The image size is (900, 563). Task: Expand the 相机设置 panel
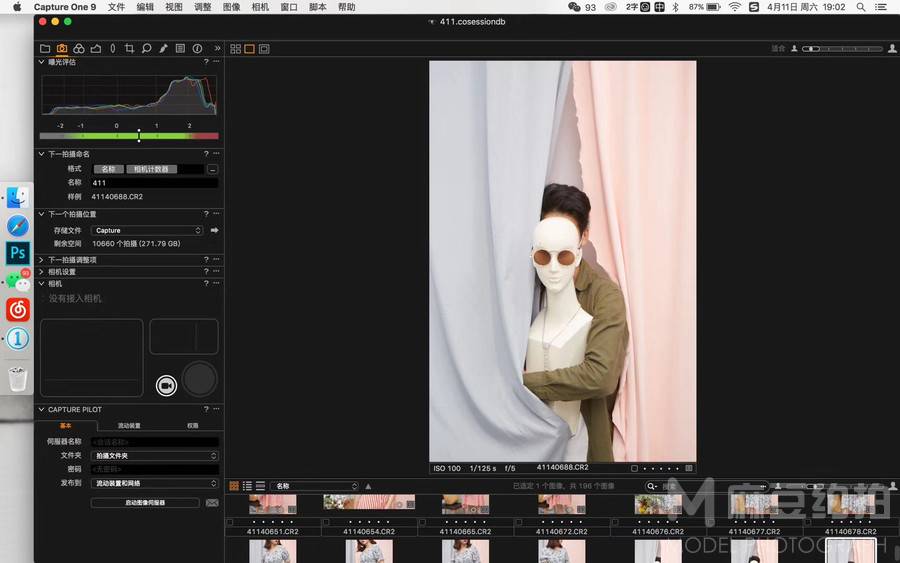pyautogui.click(x=41, y=272)
